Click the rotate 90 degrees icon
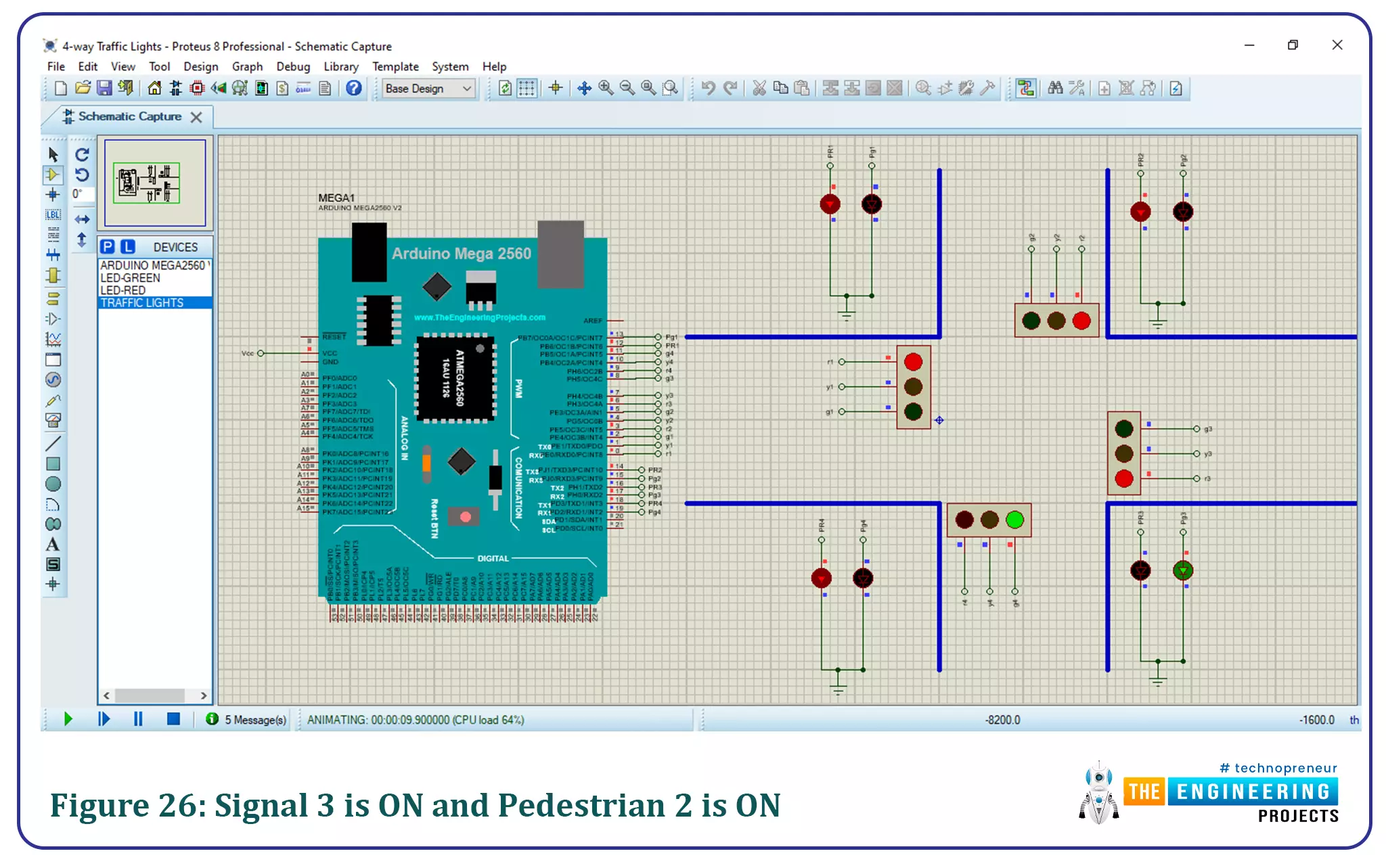This screenshot has width=1386, height=868. point(82,155)
